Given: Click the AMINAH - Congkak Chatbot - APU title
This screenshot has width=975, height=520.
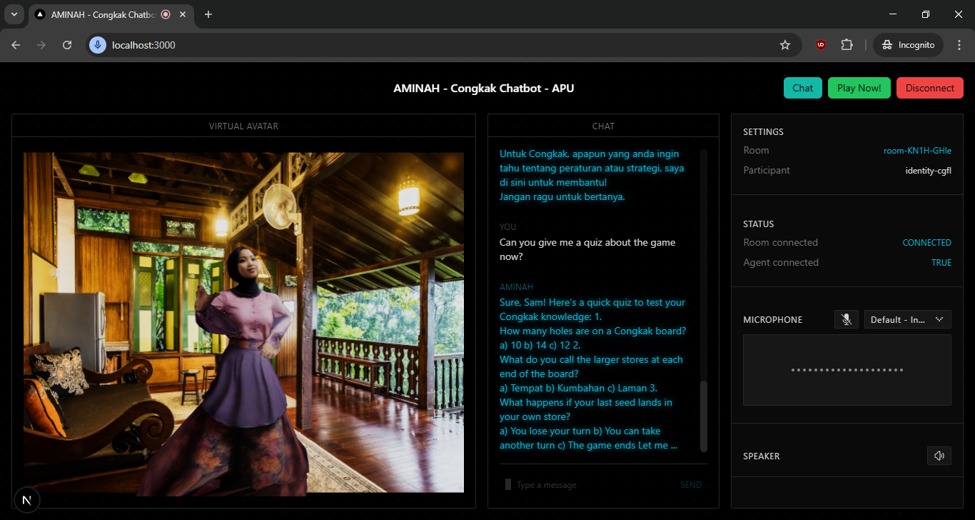Looking at the screenshot, I should 483,88.
